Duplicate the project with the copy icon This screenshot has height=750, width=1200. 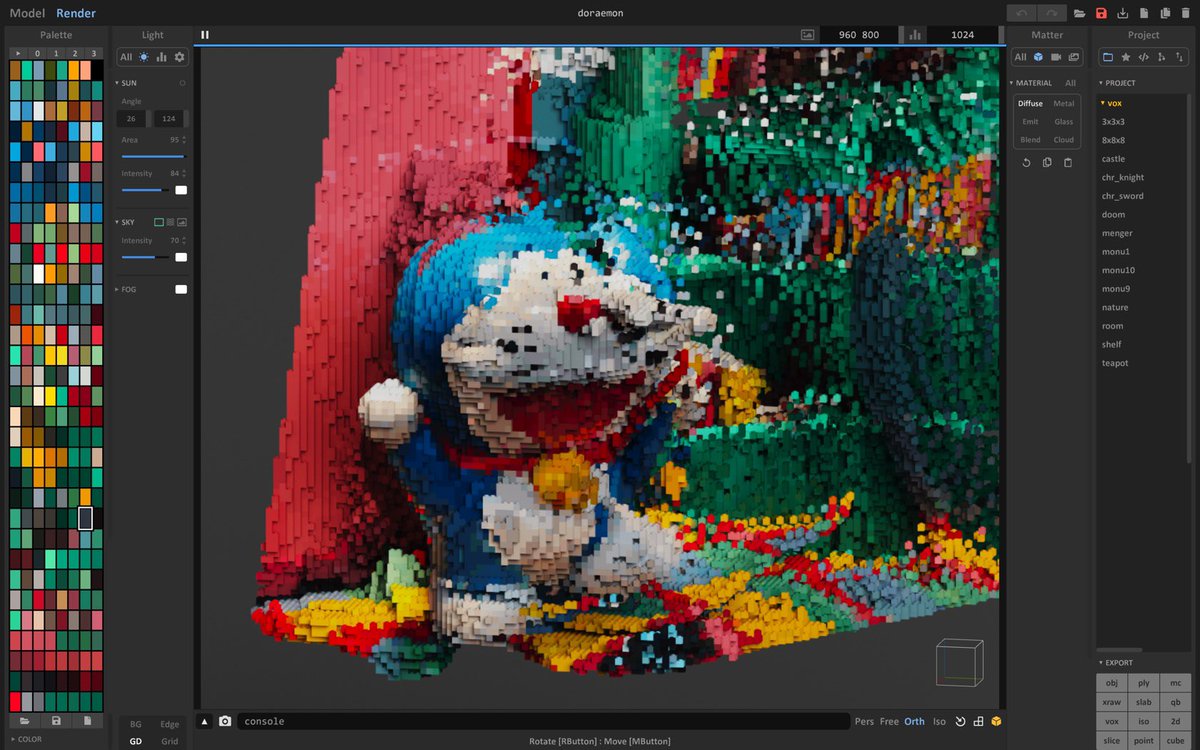1165,13
